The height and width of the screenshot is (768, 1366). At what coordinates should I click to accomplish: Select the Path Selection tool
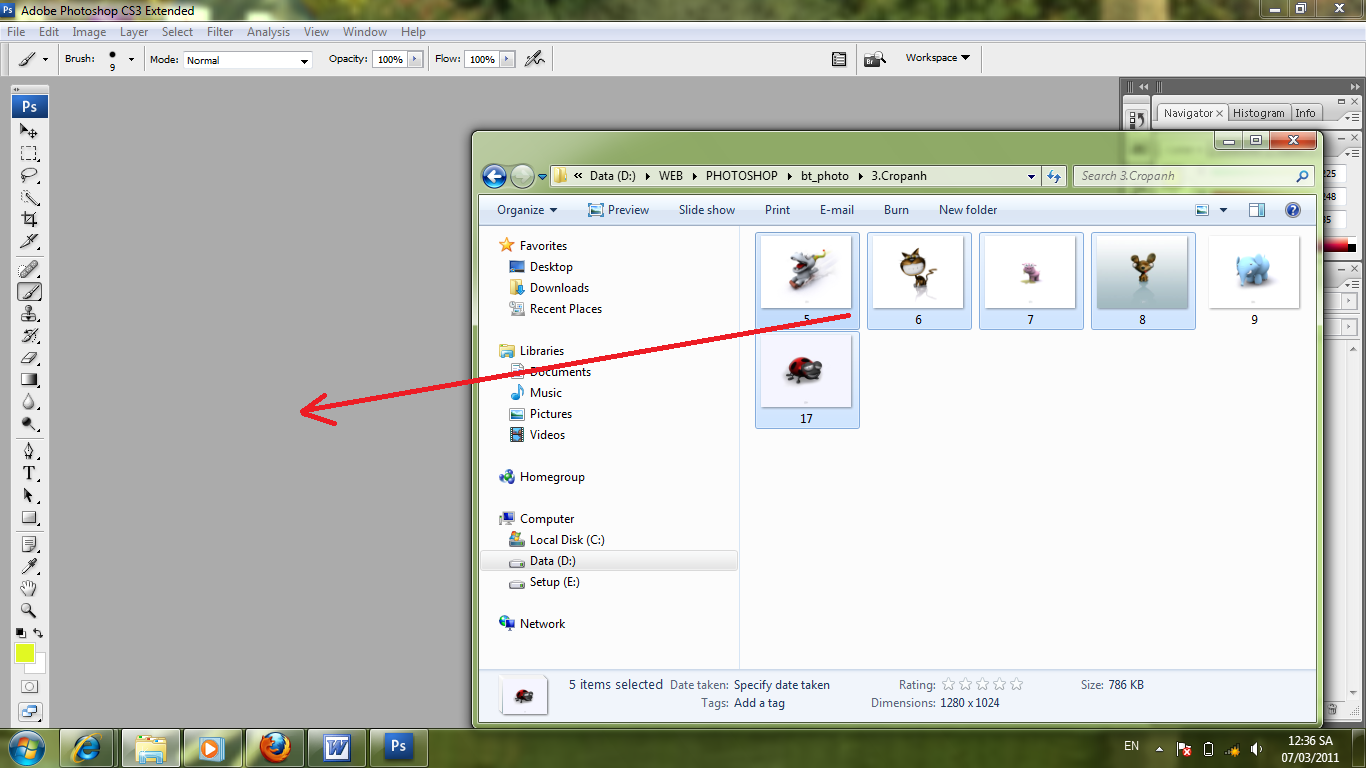[29, 495]
